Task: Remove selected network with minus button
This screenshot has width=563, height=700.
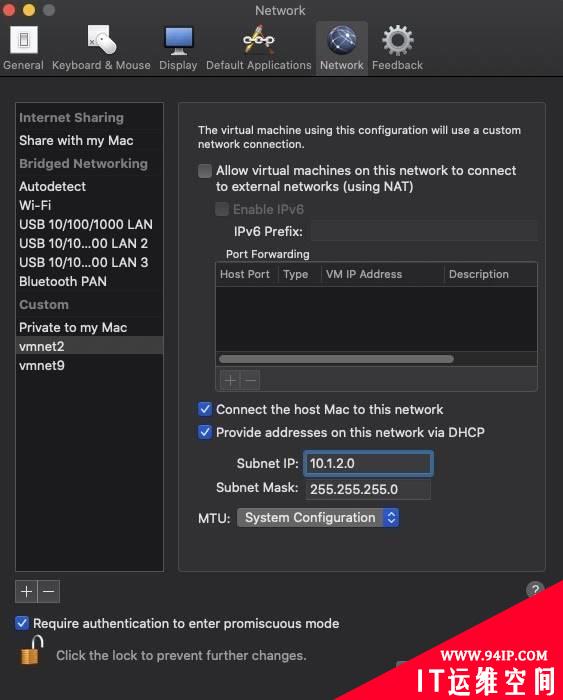Action: coord(49,592)
